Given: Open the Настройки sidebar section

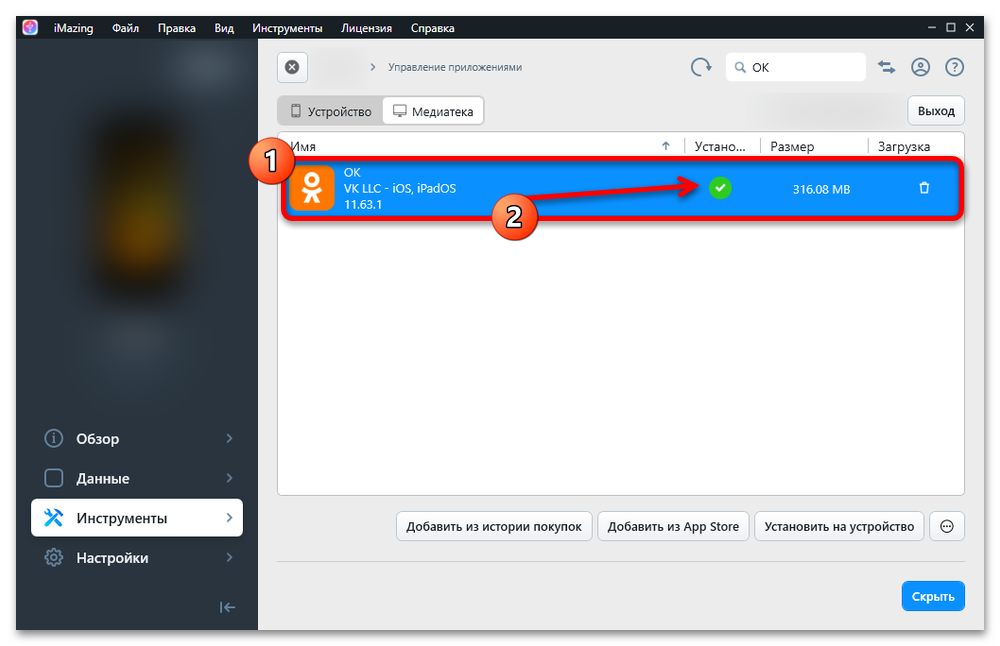Looking at the screenshot, I should [137, 557].
